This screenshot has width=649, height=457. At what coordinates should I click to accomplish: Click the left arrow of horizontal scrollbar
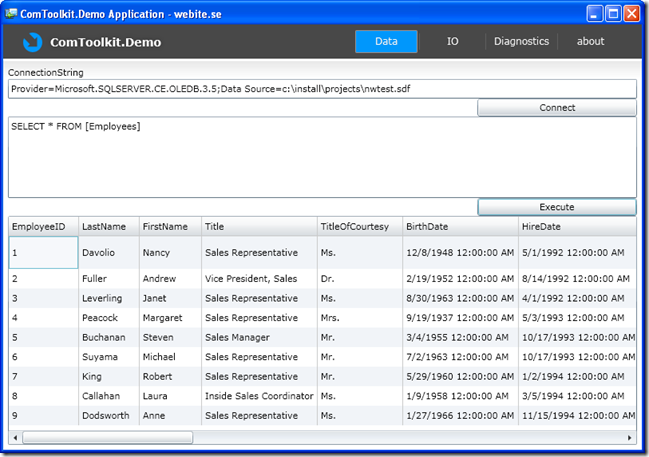[x=15, y=438]
